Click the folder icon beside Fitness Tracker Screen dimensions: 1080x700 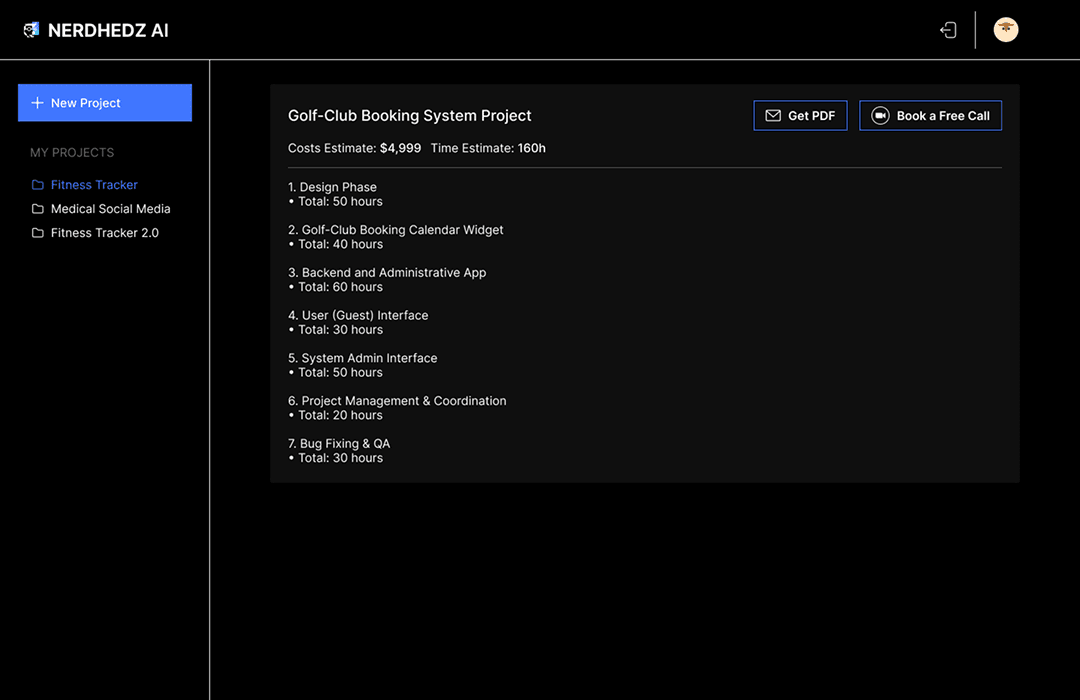click(37, 184)
